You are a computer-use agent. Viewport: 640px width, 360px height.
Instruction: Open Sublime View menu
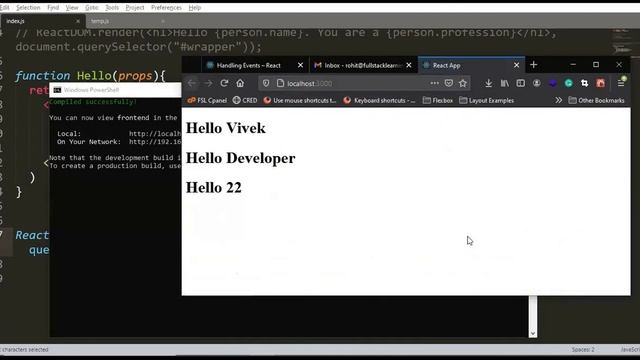point(72,8)
